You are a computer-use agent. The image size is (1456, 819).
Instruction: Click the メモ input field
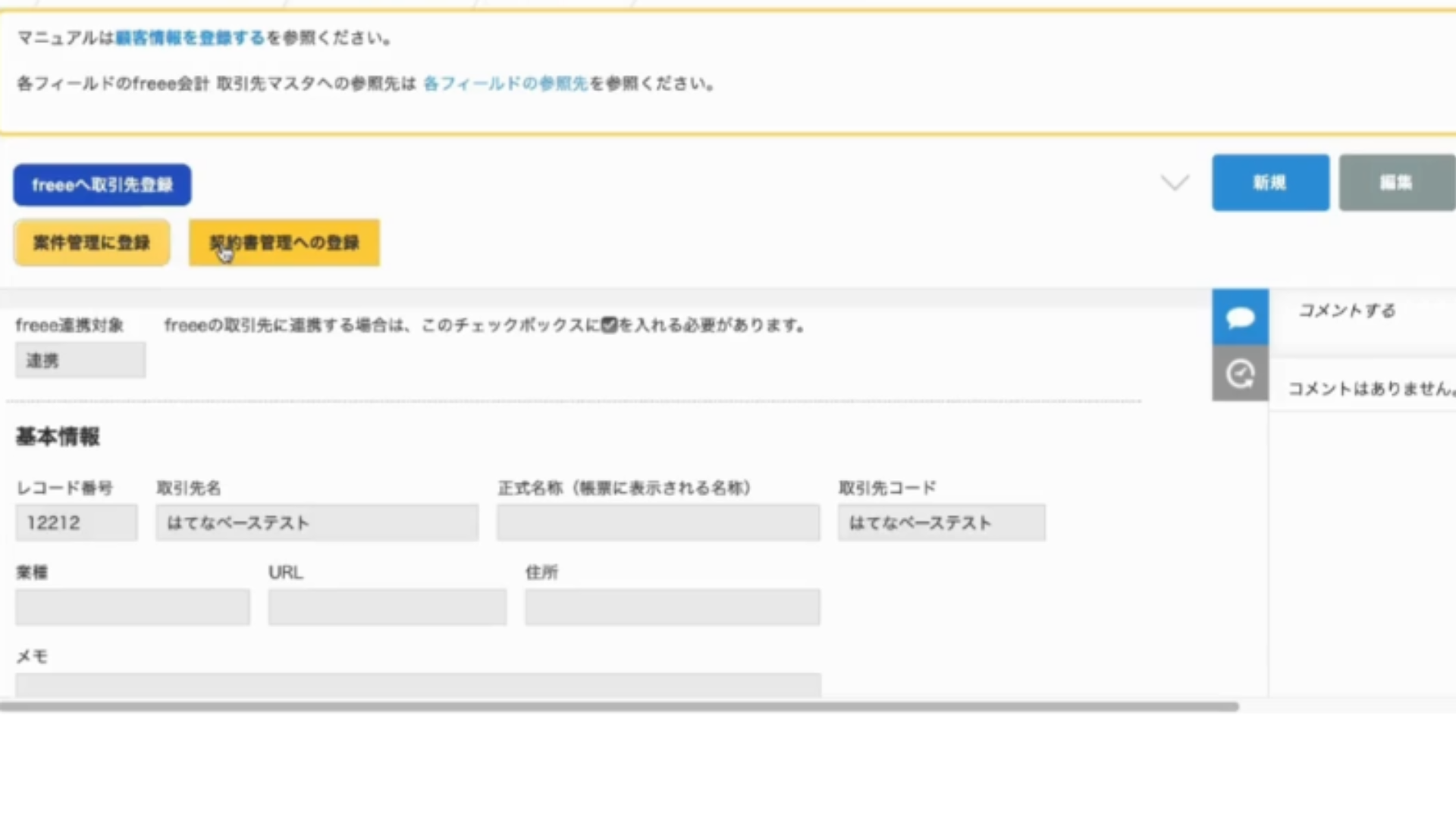click(416, 685)
